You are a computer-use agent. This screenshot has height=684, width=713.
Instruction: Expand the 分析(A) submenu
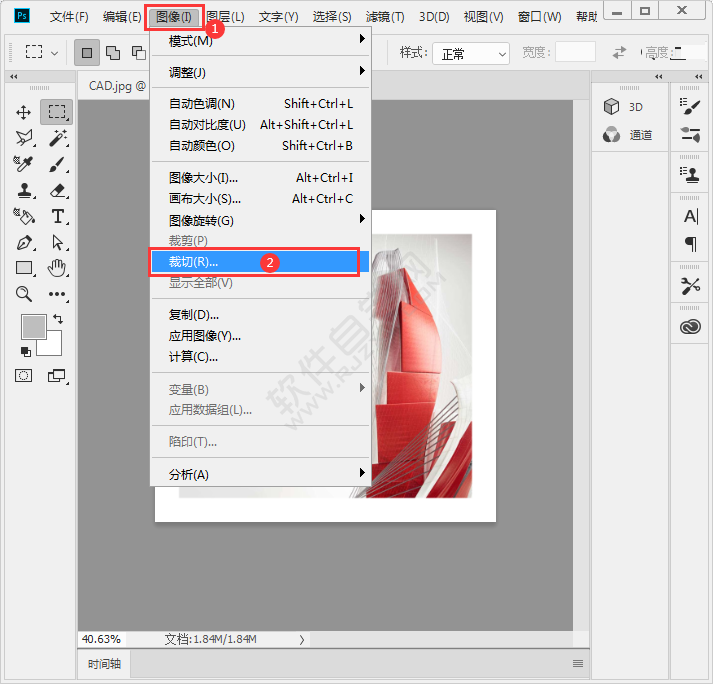coord(261,474)
